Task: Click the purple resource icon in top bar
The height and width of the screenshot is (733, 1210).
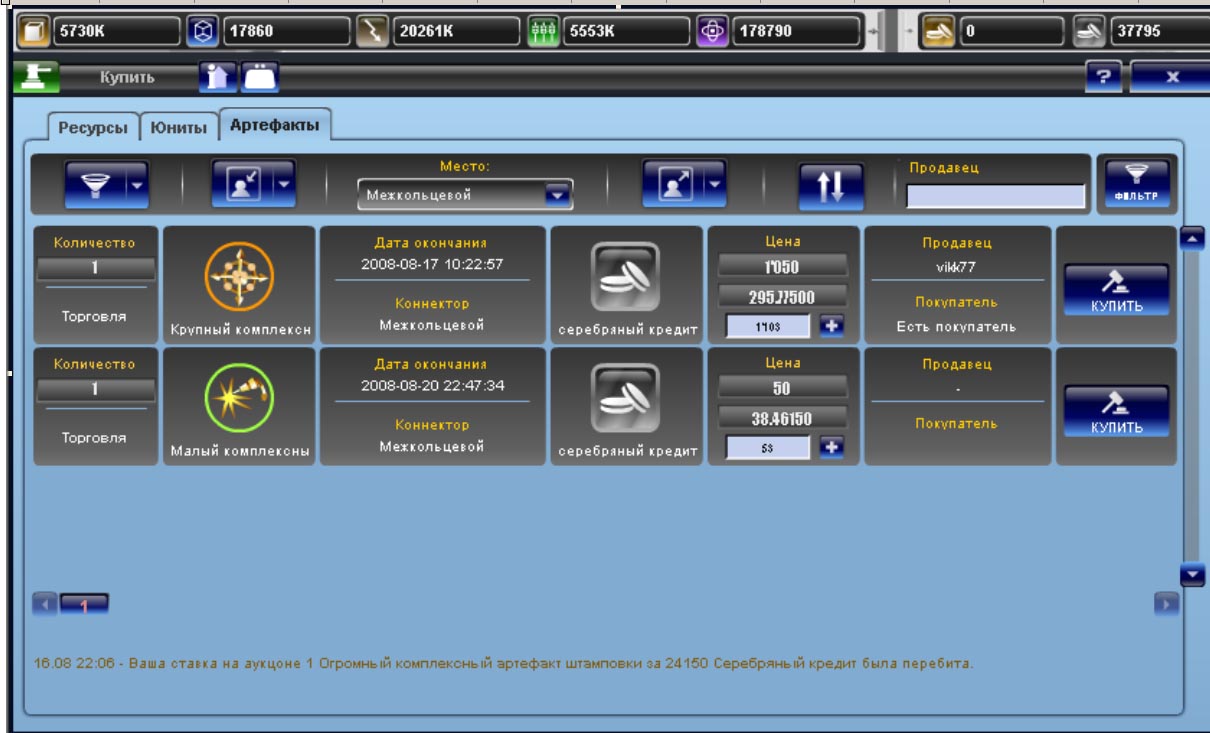Action: click(x=712, y=31)
